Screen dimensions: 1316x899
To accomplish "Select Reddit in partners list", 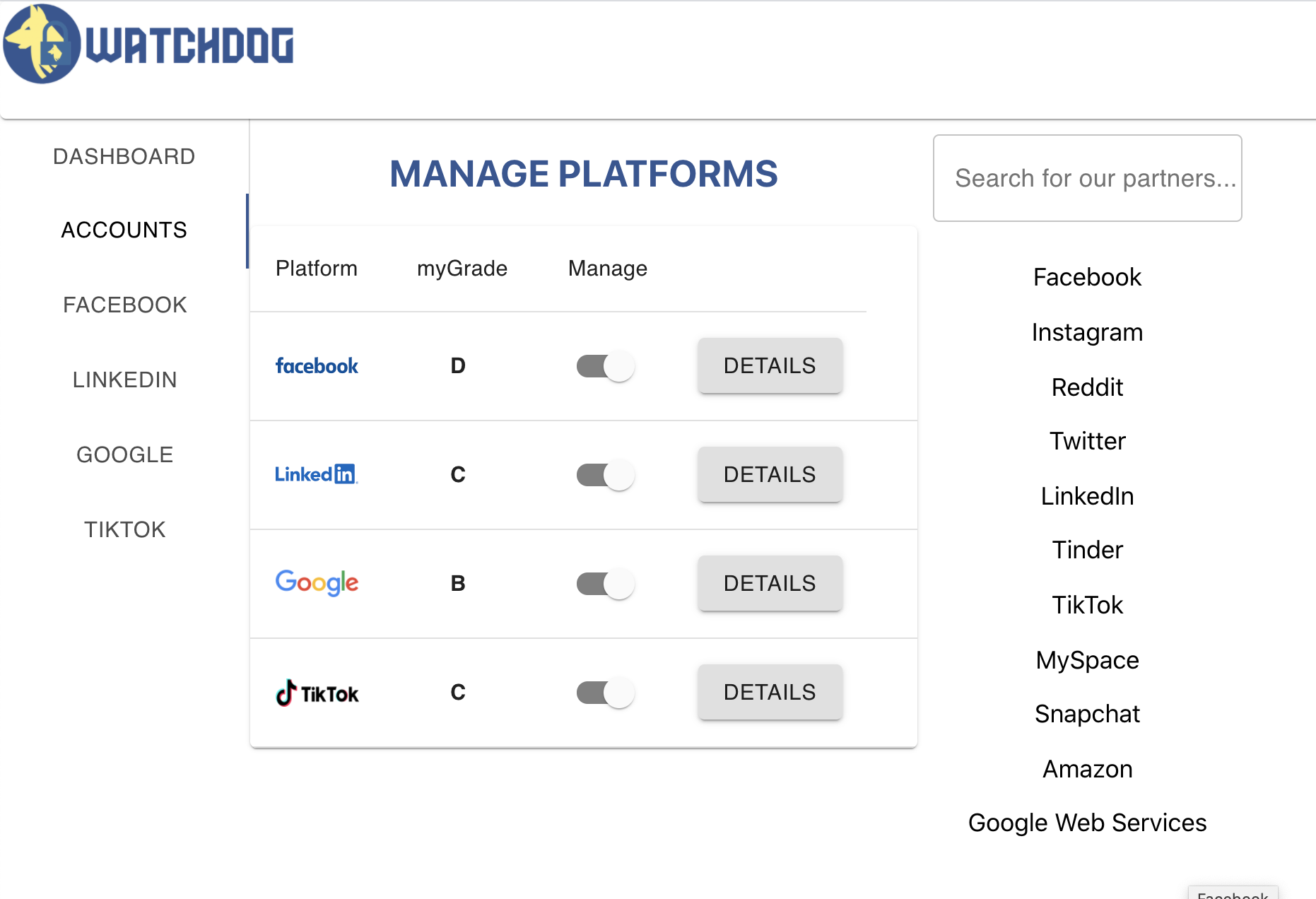I will tap(1087, 387).
